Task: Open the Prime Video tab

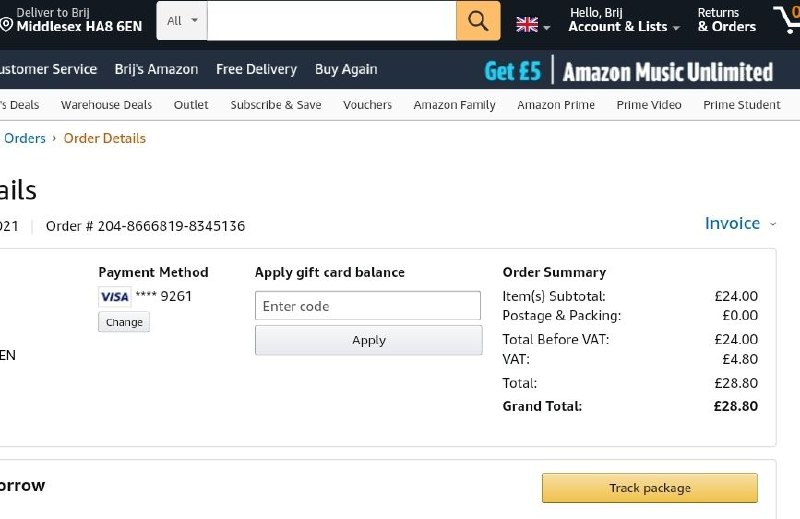Action: click(x=649, y=105)
